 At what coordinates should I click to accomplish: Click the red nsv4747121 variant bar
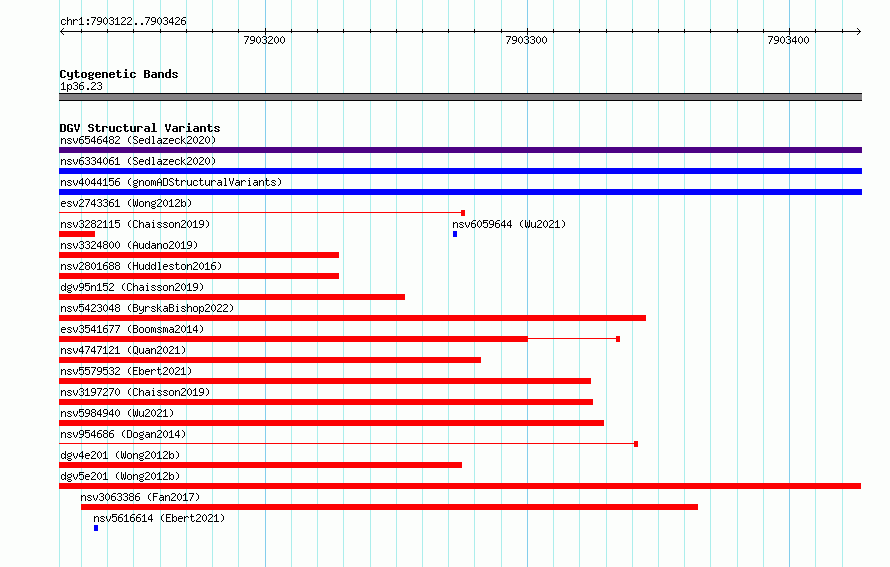(x=270, y=360)
